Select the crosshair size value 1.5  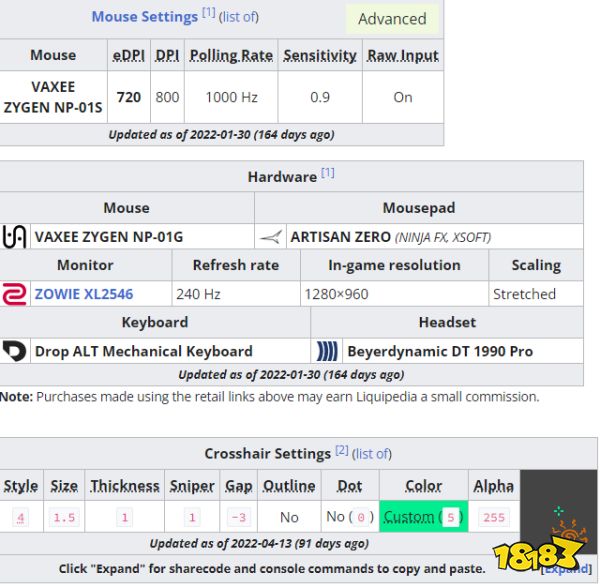[64, 518]
